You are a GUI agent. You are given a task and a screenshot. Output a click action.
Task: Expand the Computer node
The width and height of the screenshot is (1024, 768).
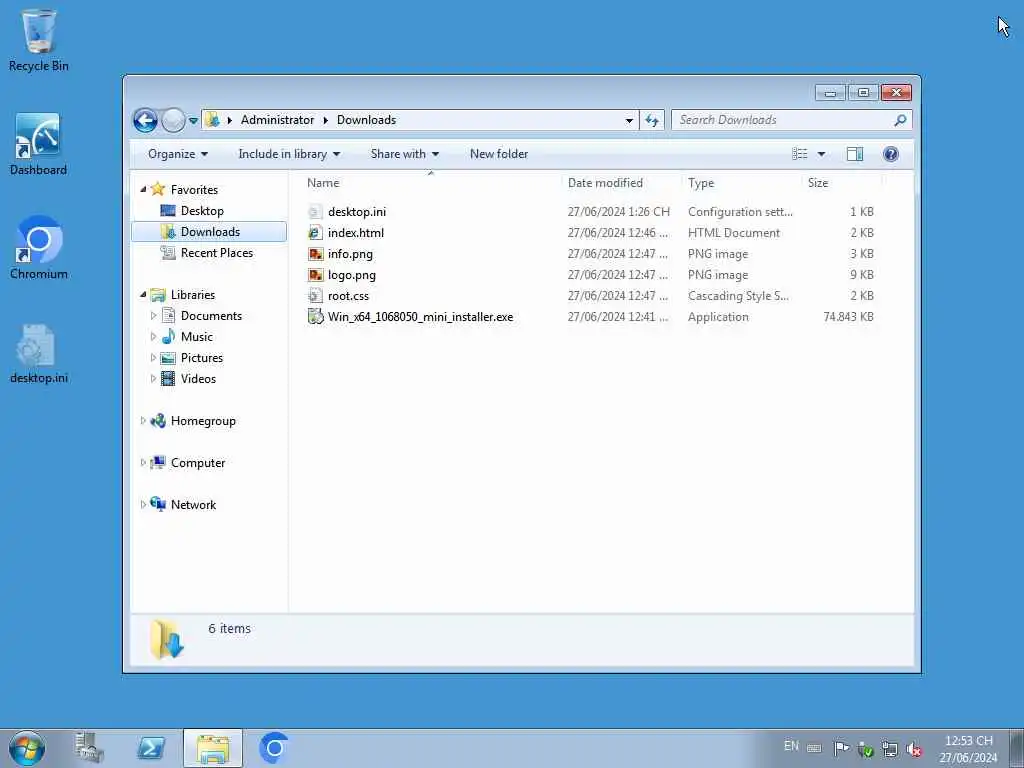(143, 463)
